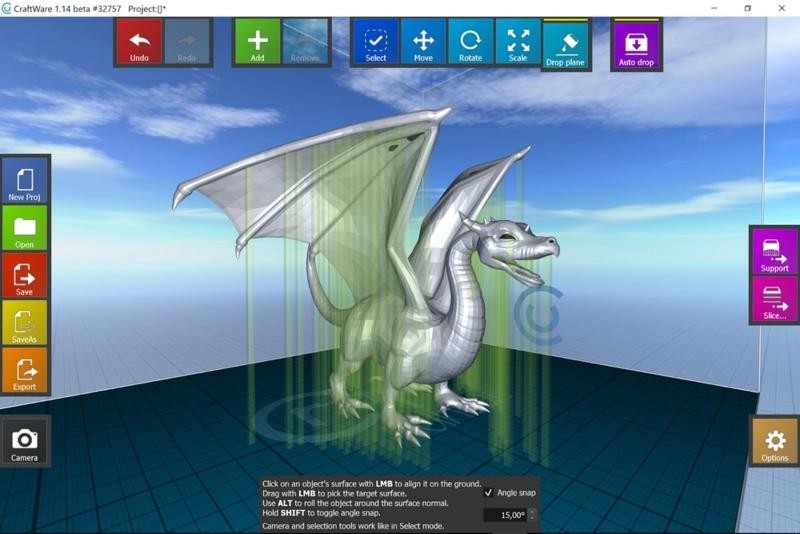Click the 15,00° angle input field
This screenshot has height=534, width=800.
(504, 515)
